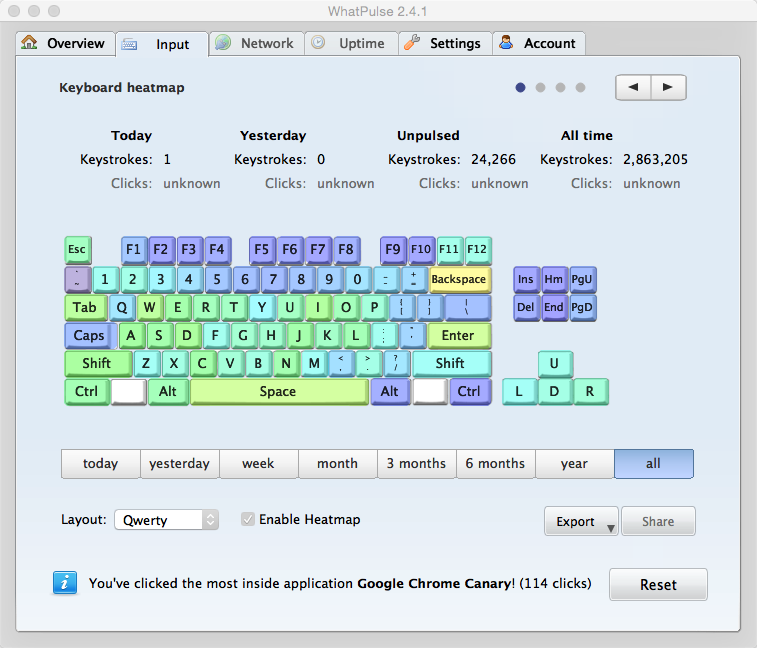Click the Enter key on heatmap

[x=459, y=336]
